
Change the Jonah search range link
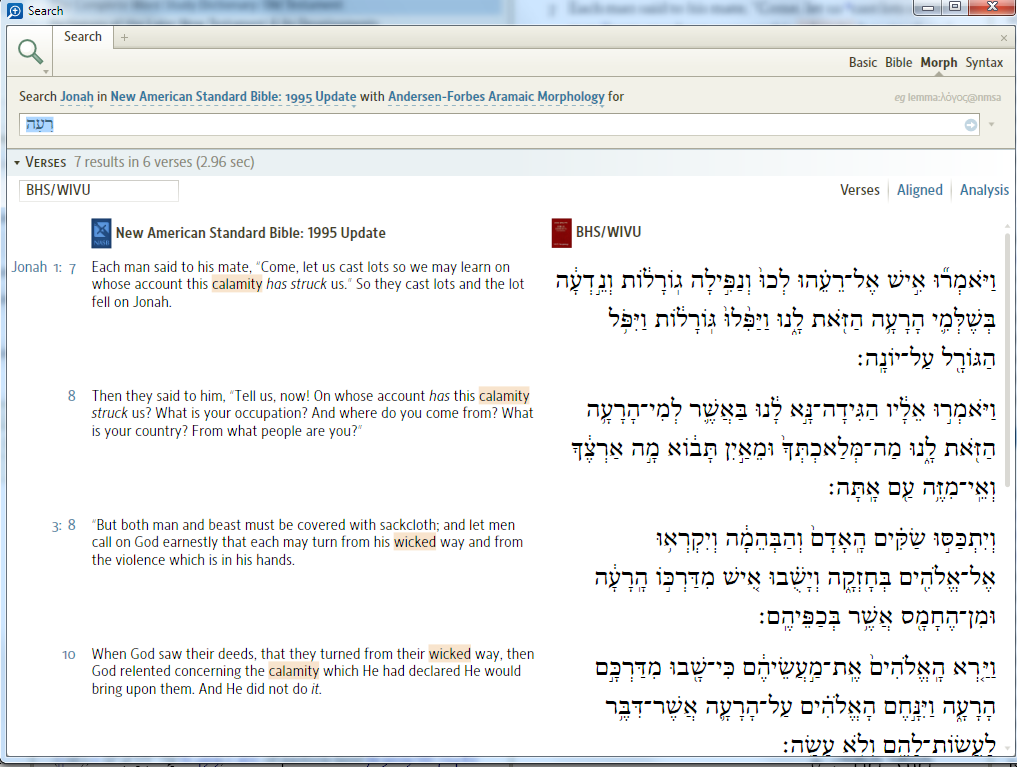coord(77,97)
